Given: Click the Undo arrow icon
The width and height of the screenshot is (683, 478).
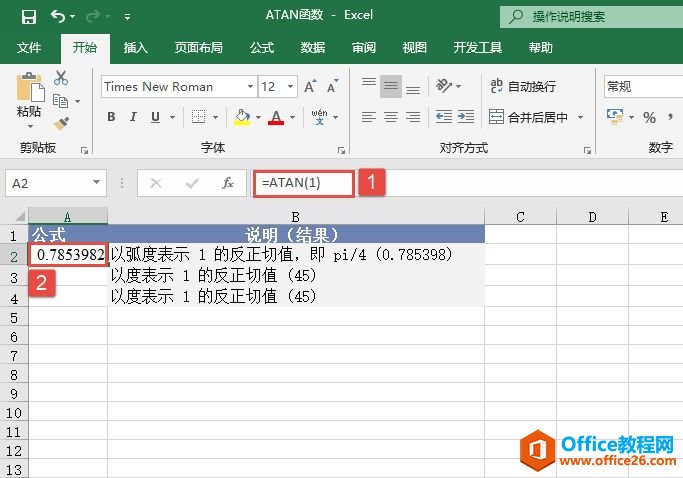Looking at the screenshot, I should click(57, 17).
